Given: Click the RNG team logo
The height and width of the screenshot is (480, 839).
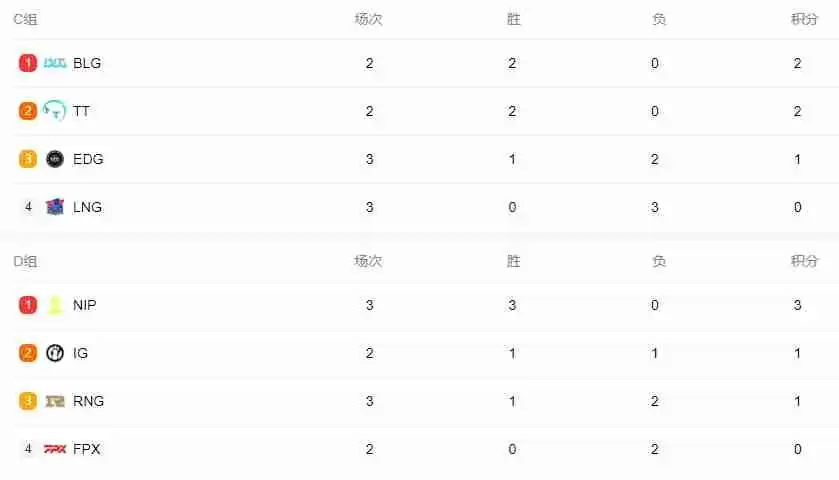Looking at the screenshot, I should tap(55, 401).
